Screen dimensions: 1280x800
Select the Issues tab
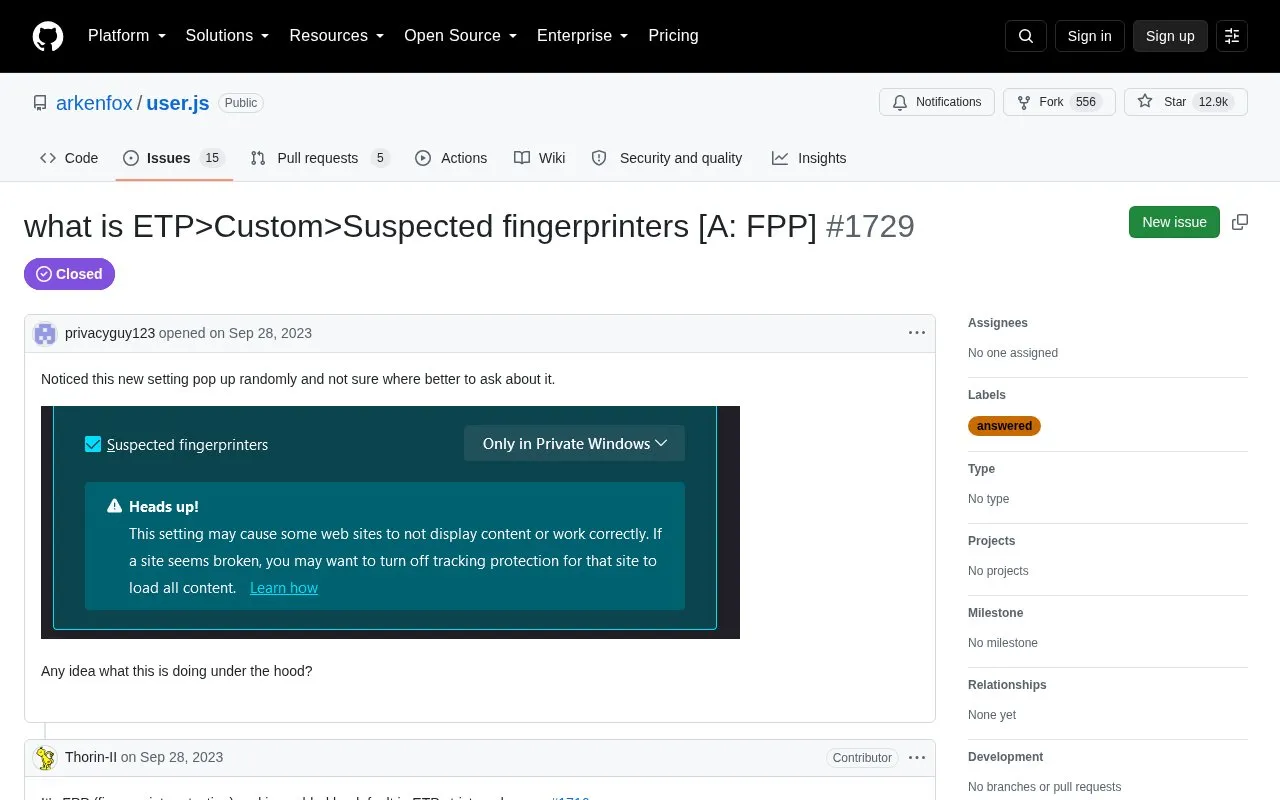tap(174, 158)
